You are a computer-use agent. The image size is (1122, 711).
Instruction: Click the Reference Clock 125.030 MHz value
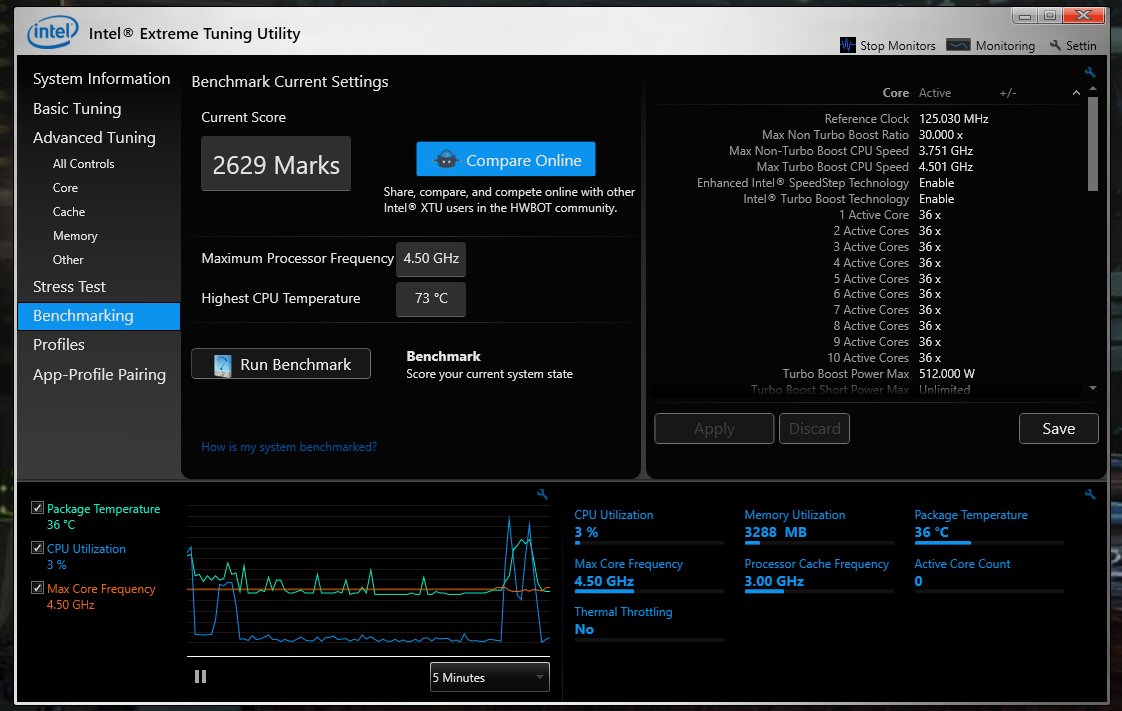point(953,119)
